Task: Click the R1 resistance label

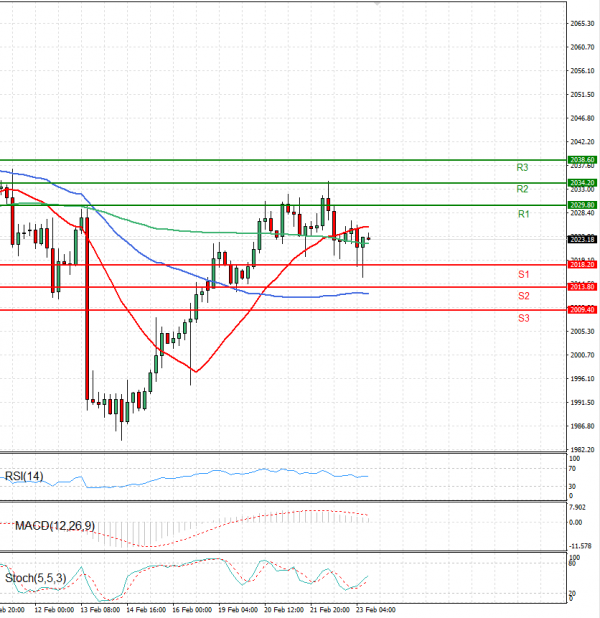Action: click(x=523, y=214)
